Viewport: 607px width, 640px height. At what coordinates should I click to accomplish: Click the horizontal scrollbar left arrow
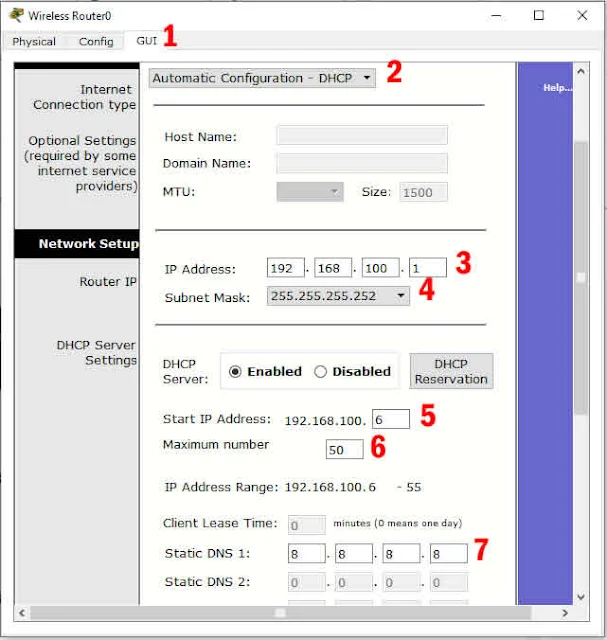pos(22,613)
